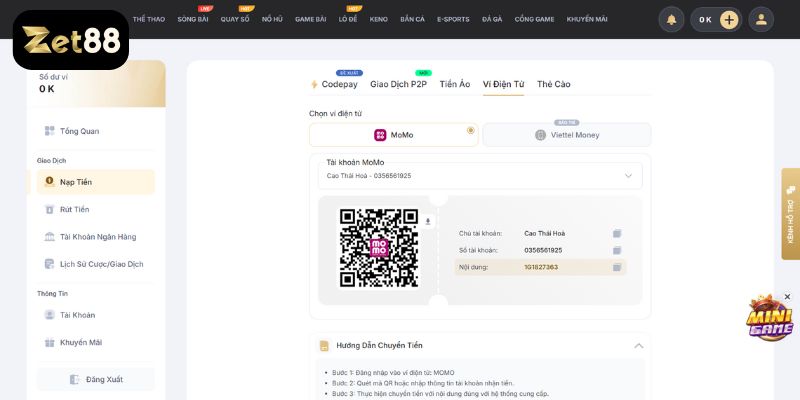
Task: Click the 0 K balance in header
Action: pyautogui.click(x=705, y=20)
